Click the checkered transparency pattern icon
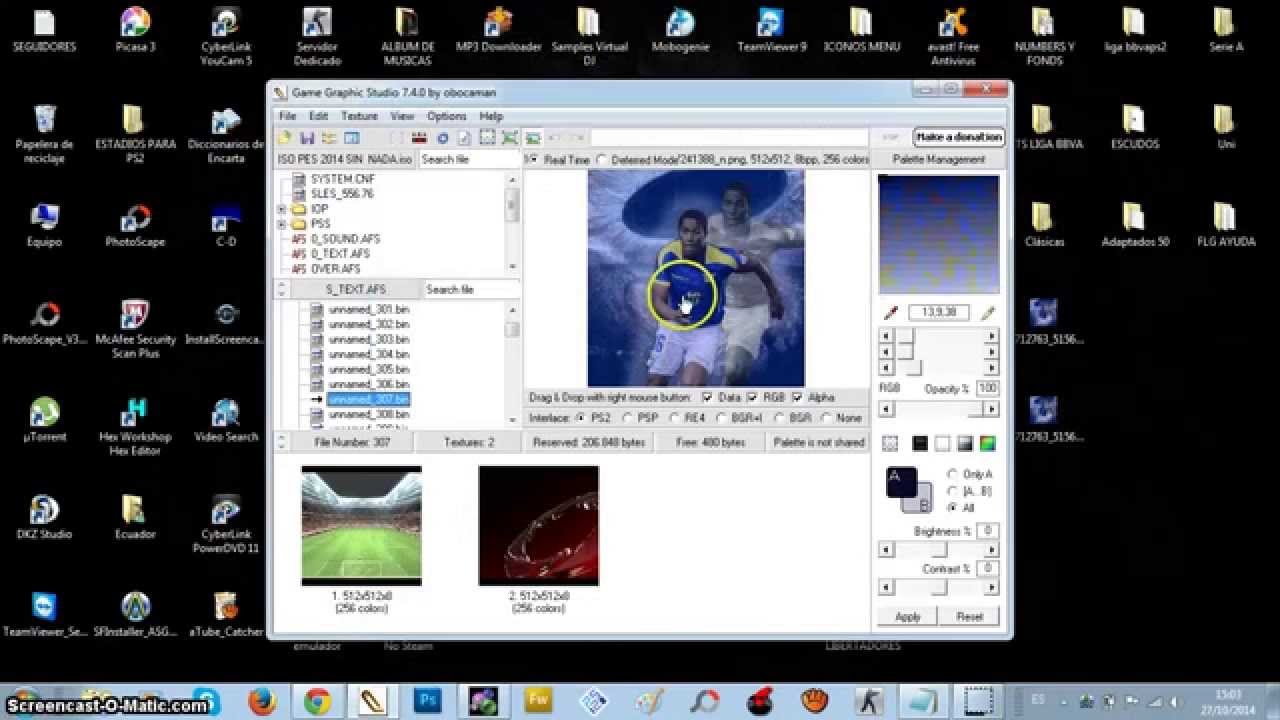1280x720 pixels. click(x=890, y=443)
